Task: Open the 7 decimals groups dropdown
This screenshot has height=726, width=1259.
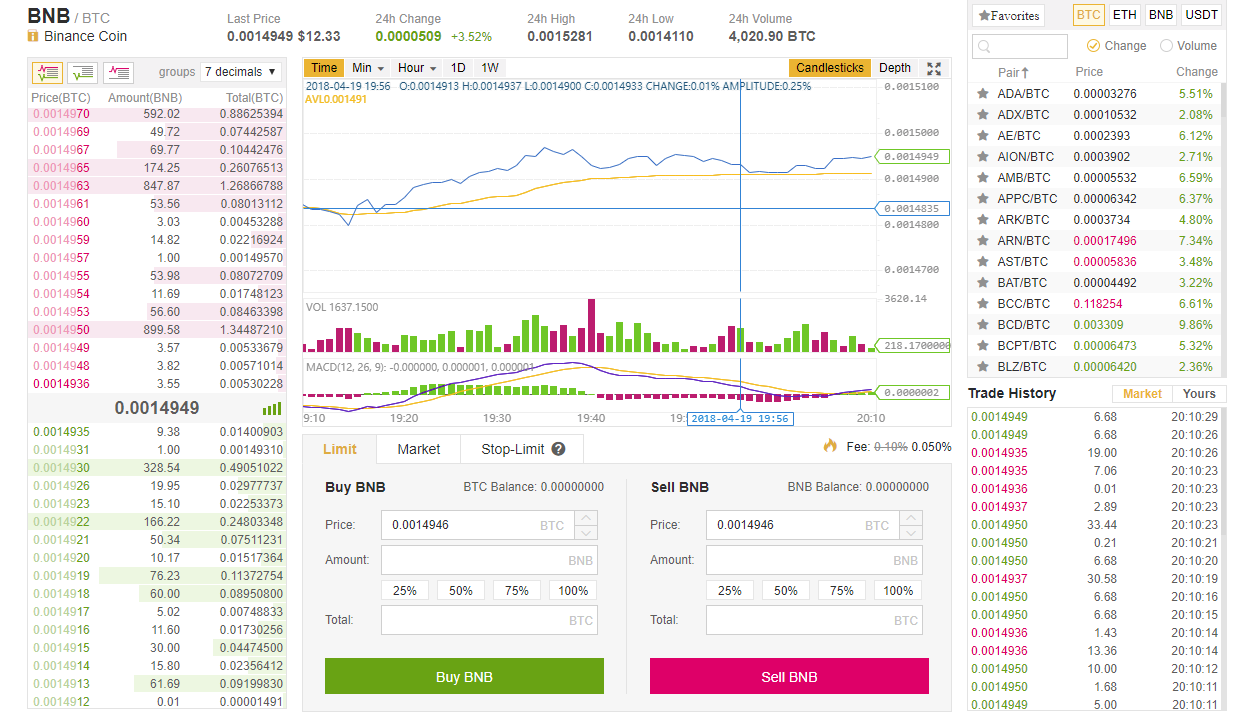Action: (x=240, y=72)
